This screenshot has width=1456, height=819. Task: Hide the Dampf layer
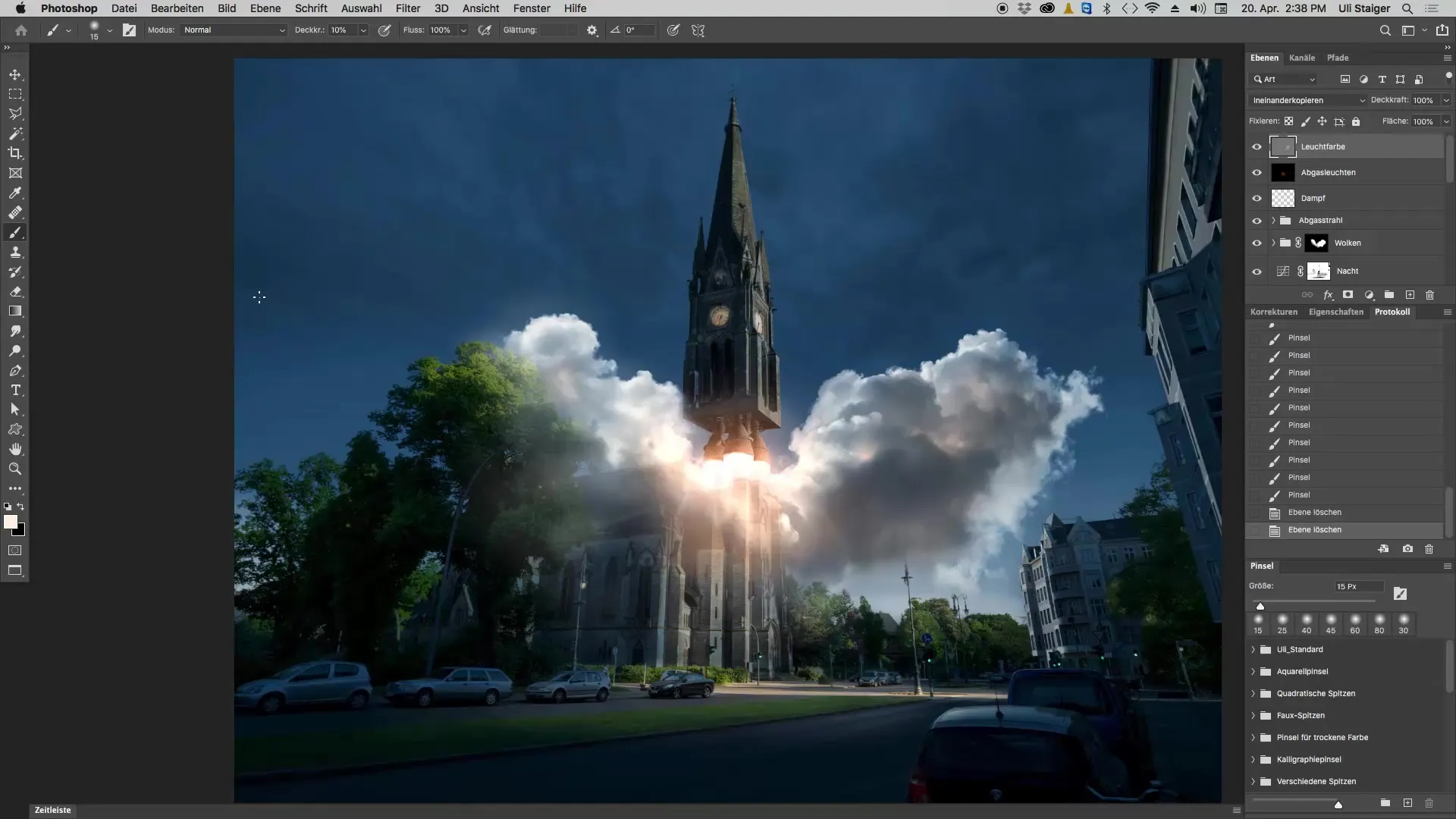[x=1257, y=199]
